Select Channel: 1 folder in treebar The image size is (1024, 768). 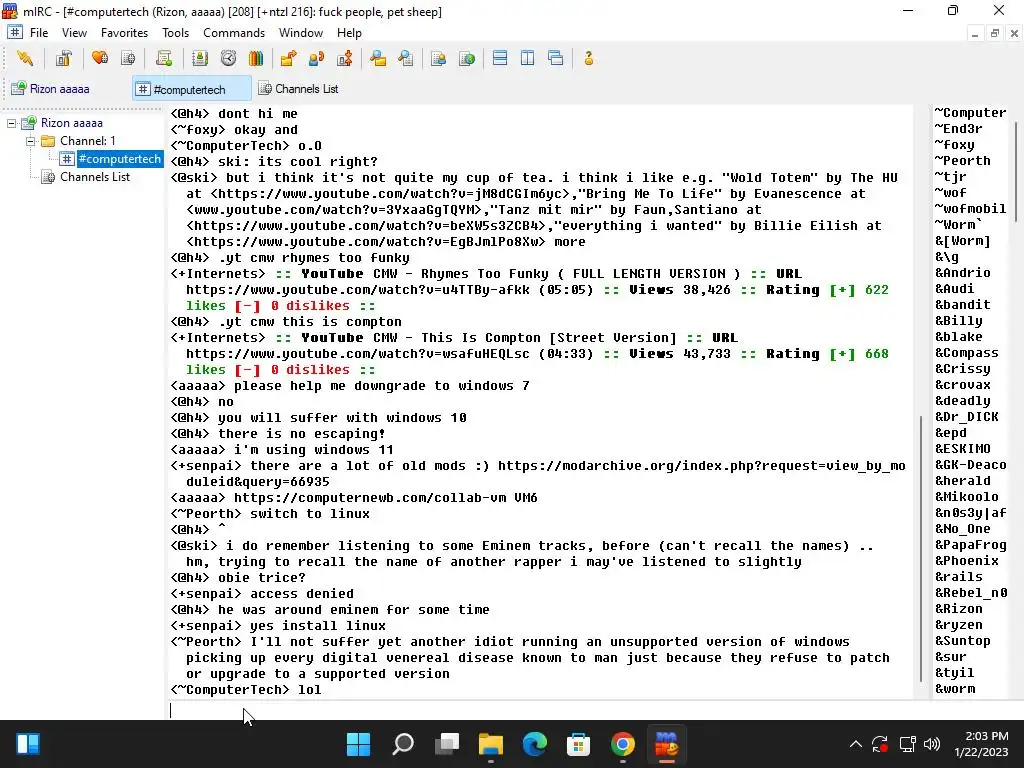coord(88,141)
